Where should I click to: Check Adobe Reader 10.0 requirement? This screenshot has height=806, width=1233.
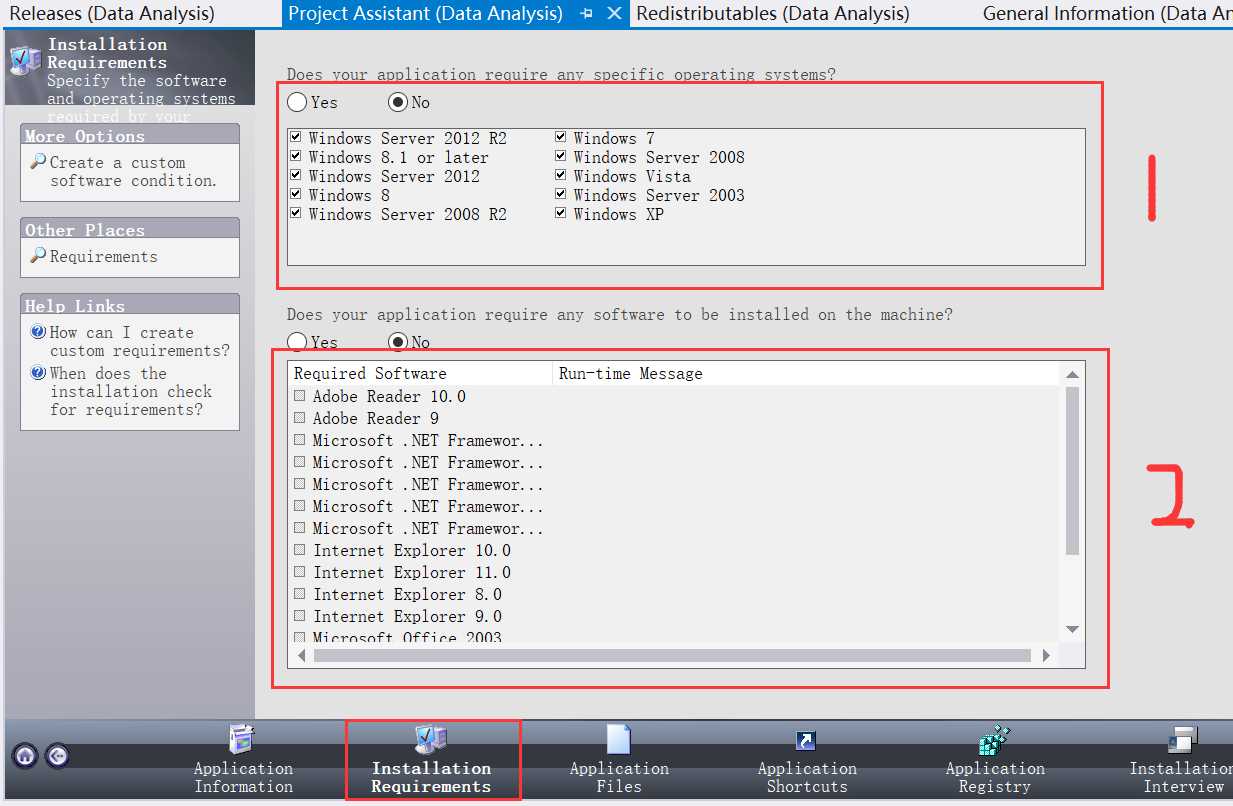[300, 396]
